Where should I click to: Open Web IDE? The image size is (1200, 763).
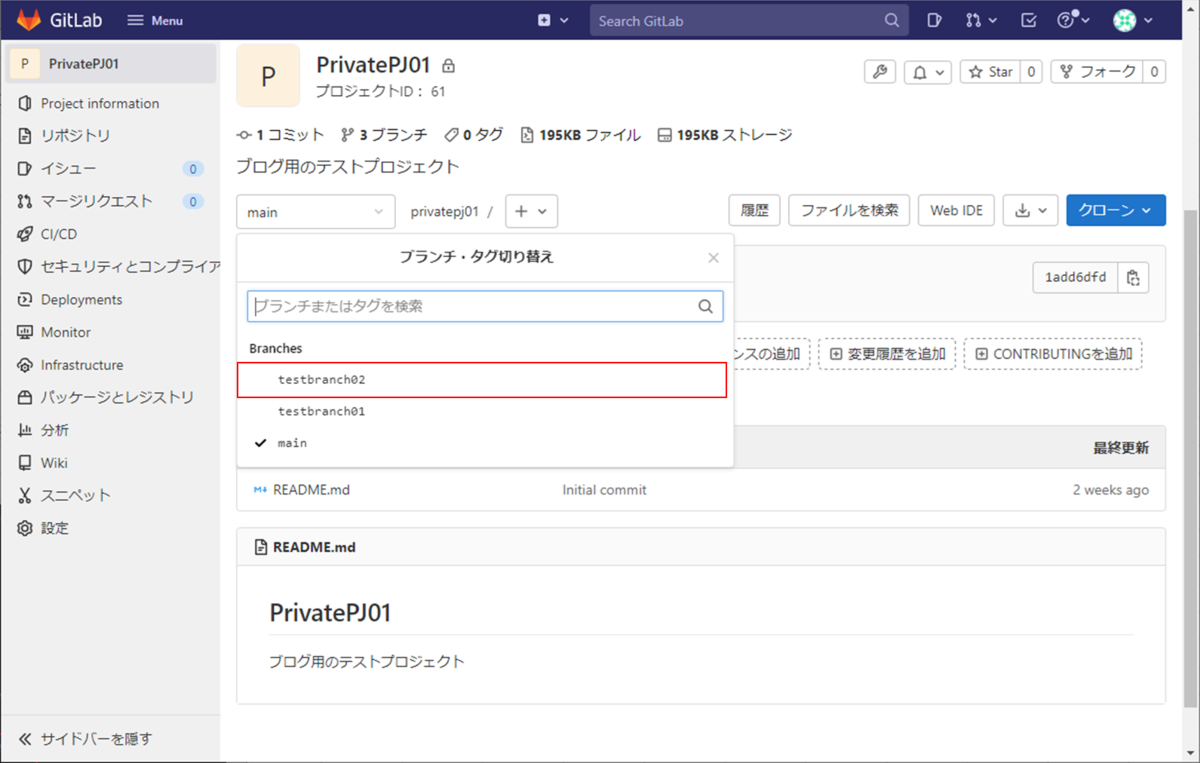[957, 211]
